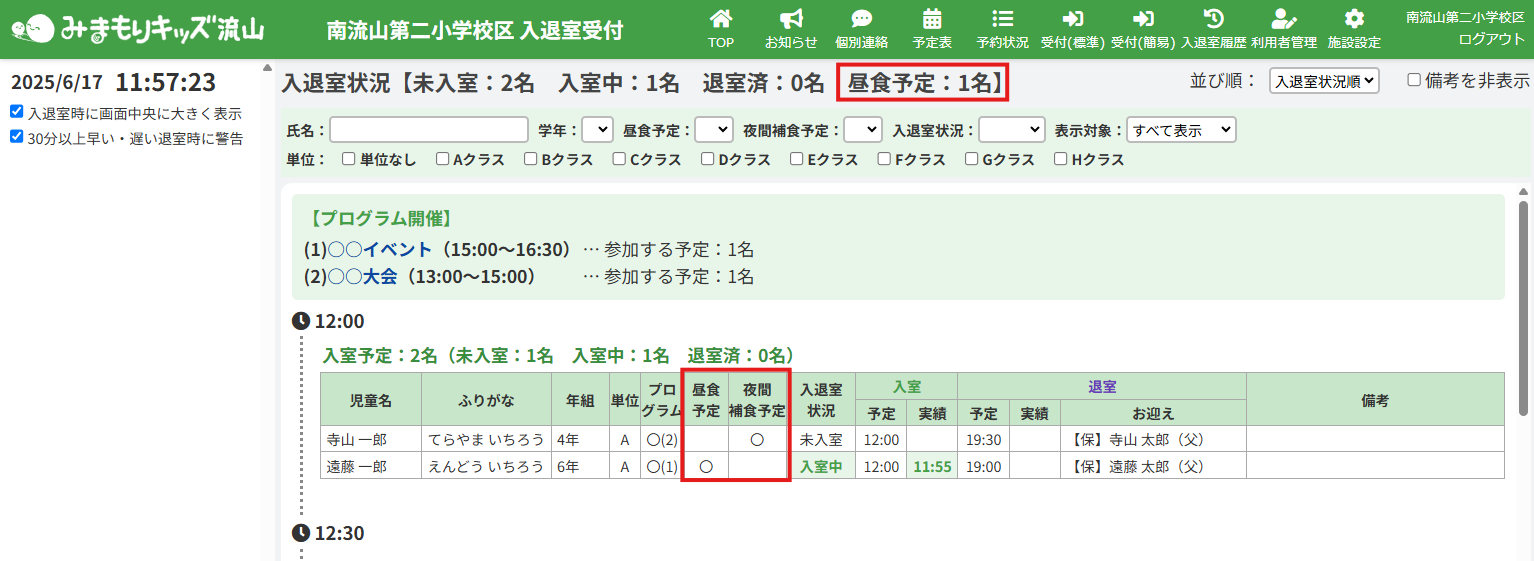
Task: Open 受付(簡易) menu item
Action: pyautogui.click(x=1143, y=28)
